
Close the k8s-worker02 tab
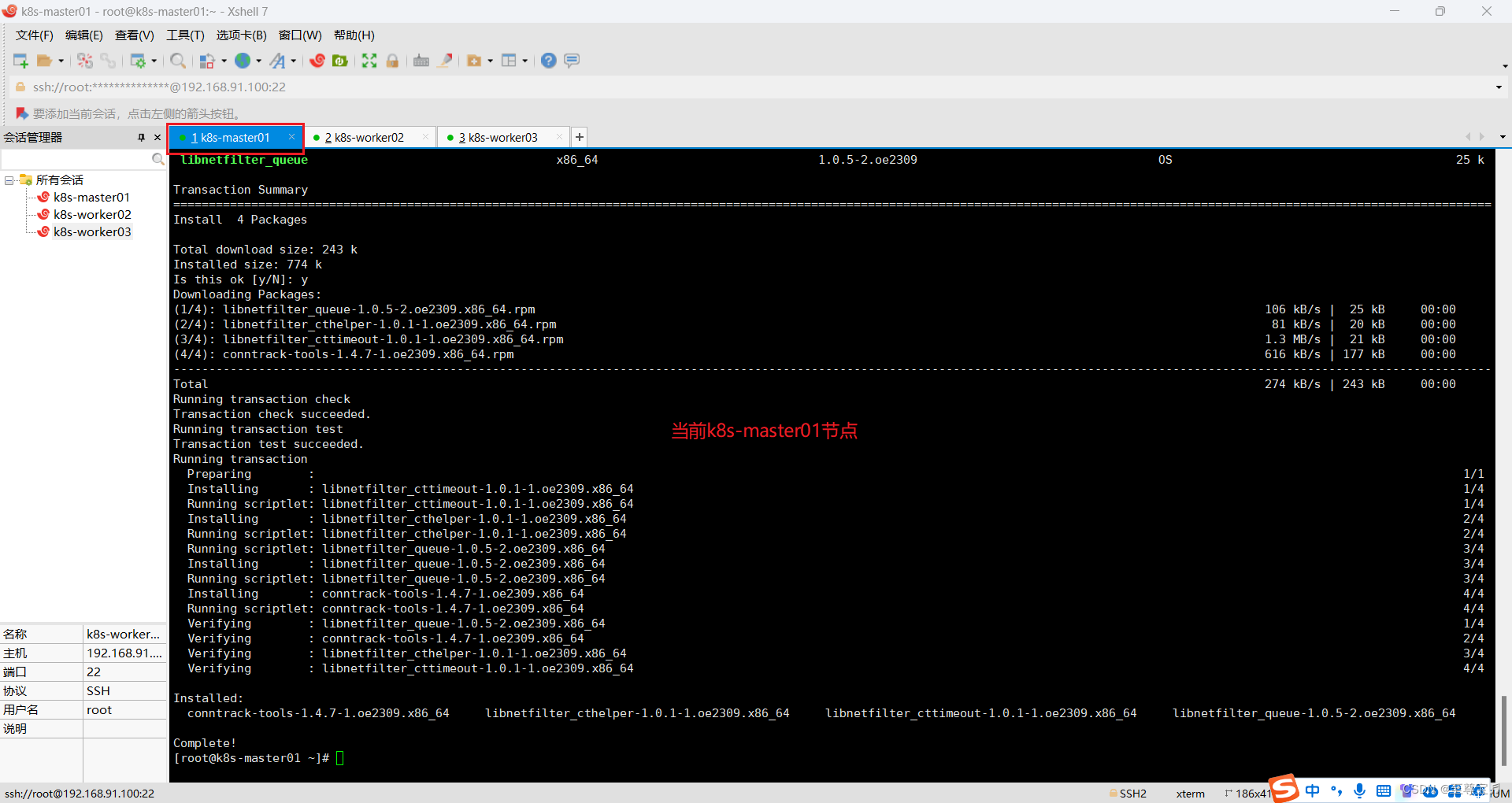click(x=425, y=137)
